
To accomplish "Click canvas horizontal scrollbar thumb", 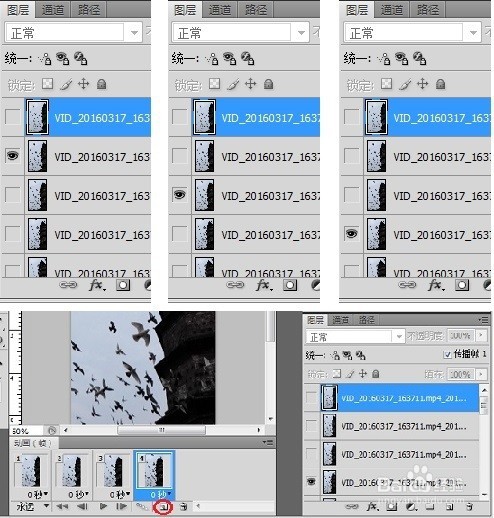I will coord(162,430).
